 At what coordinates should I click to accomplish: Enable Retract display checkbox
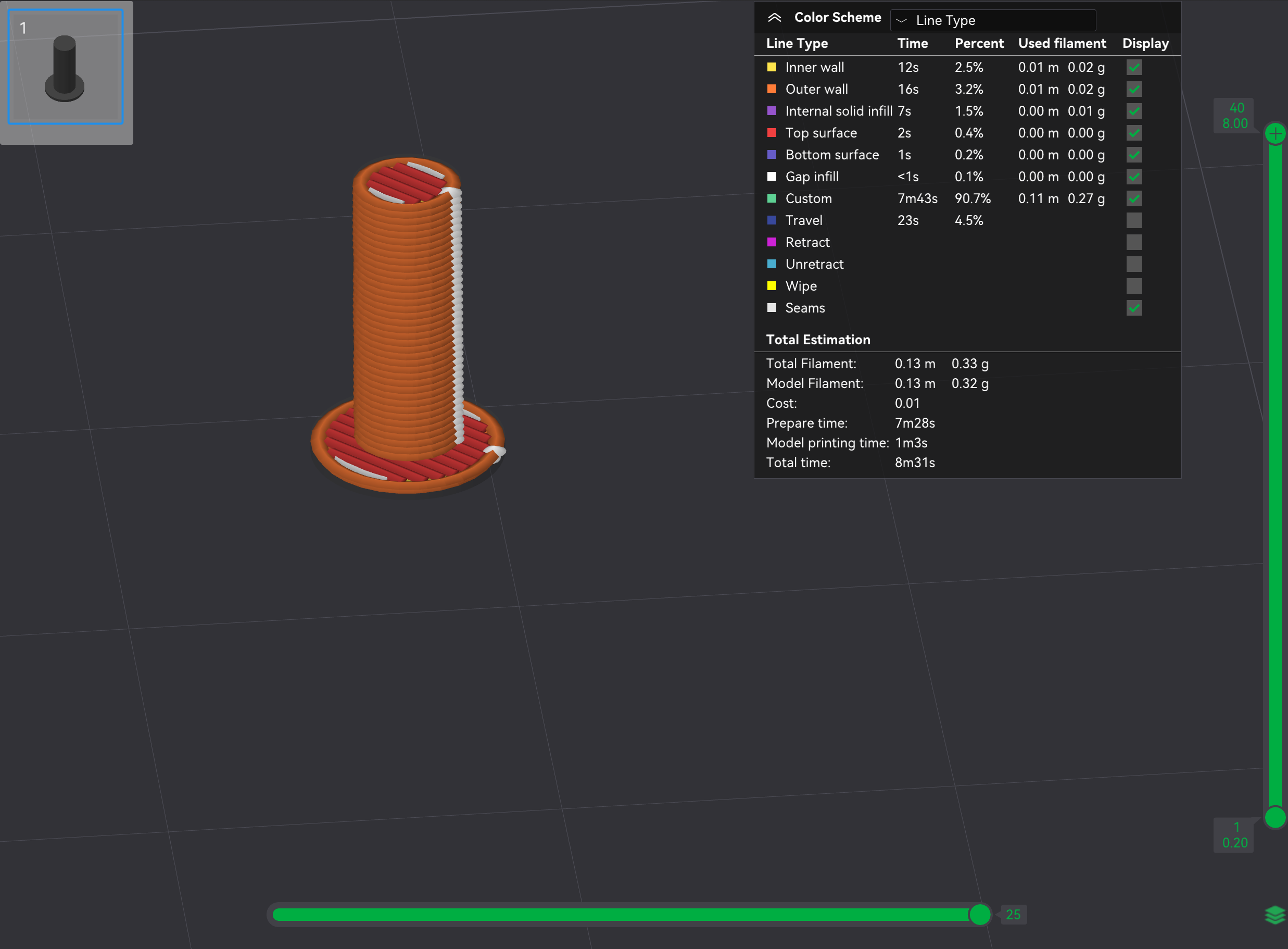[1133, 242]
